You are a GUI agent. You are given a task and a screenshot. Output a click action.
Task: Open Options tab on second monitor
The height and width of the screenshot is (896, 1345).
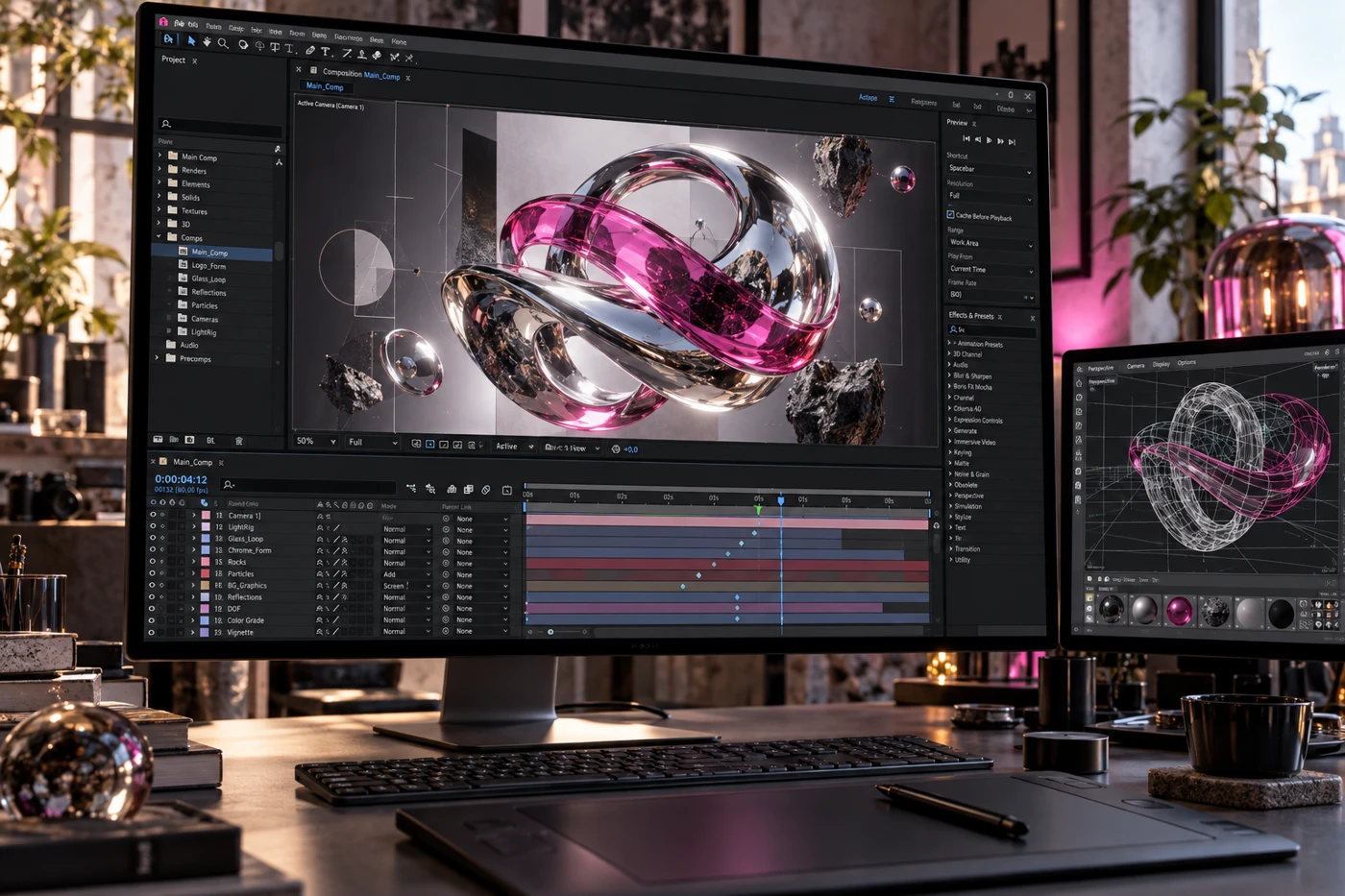(x=1187, y=363)
